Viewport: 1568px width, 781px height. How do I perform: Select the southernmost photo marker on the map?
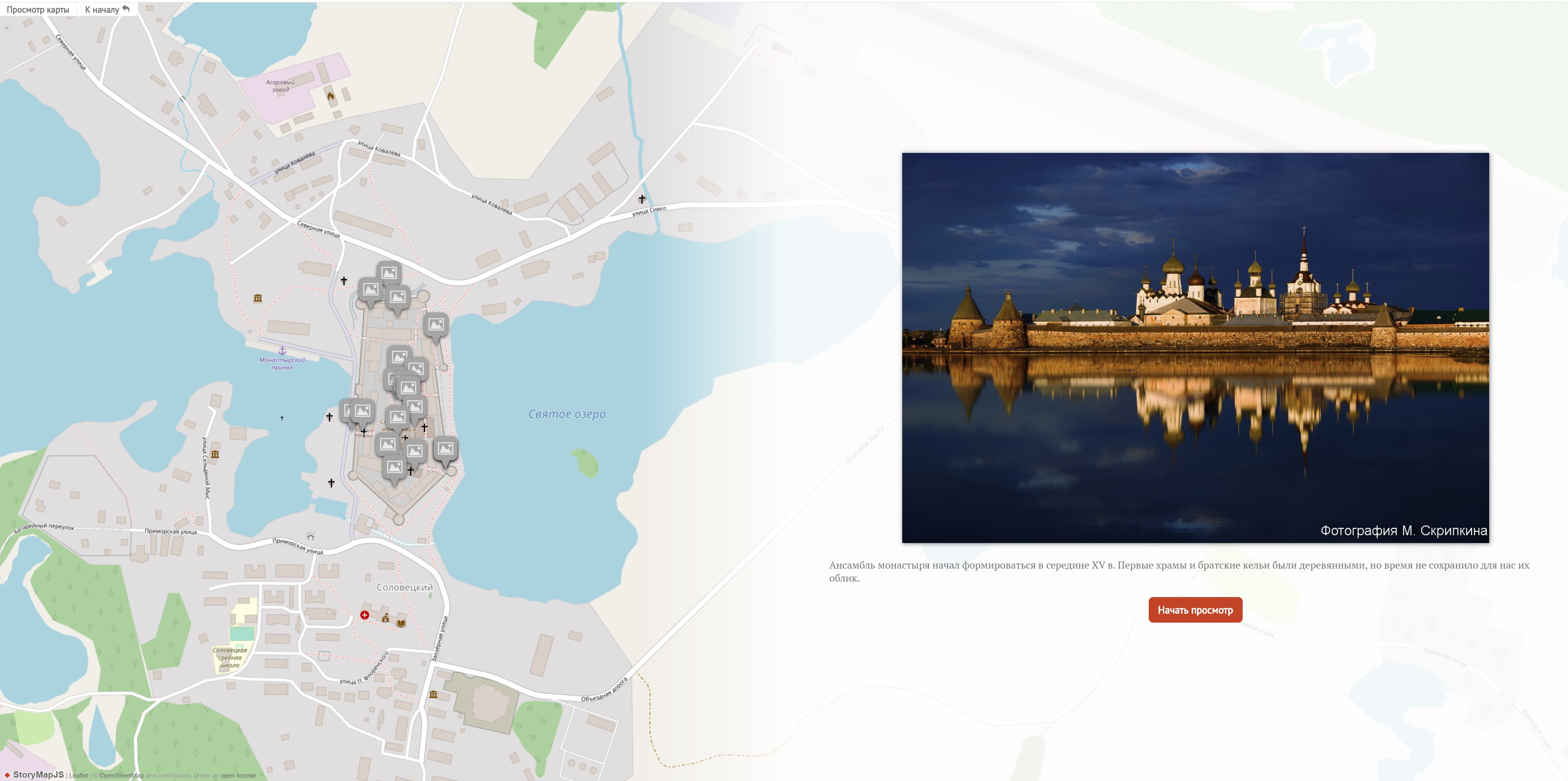(x=395, y=468)
